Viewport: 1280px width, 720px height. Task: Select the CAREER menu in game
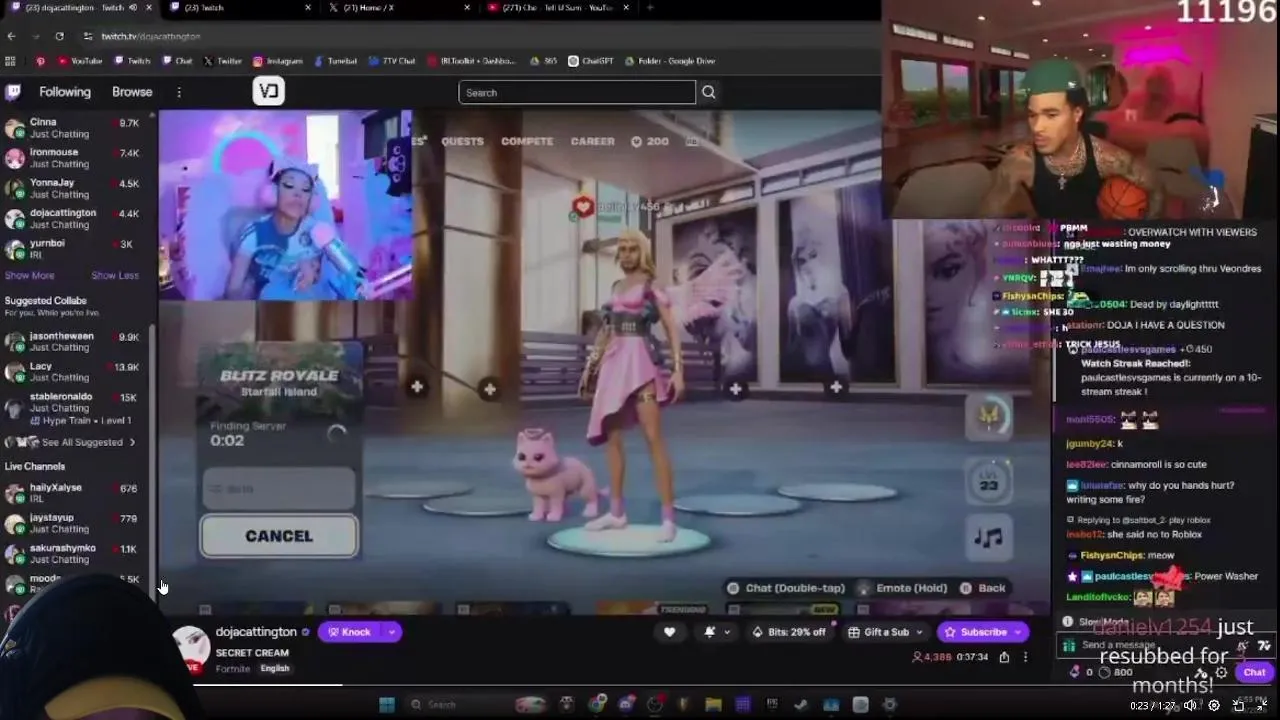coord(593,141)
